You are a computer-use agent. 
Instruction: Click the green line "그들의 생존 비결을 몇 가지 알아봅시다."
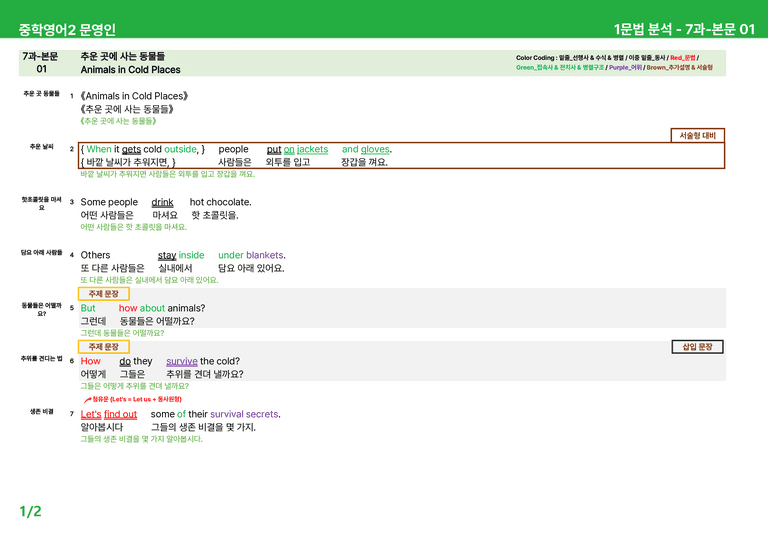[141, 439]
